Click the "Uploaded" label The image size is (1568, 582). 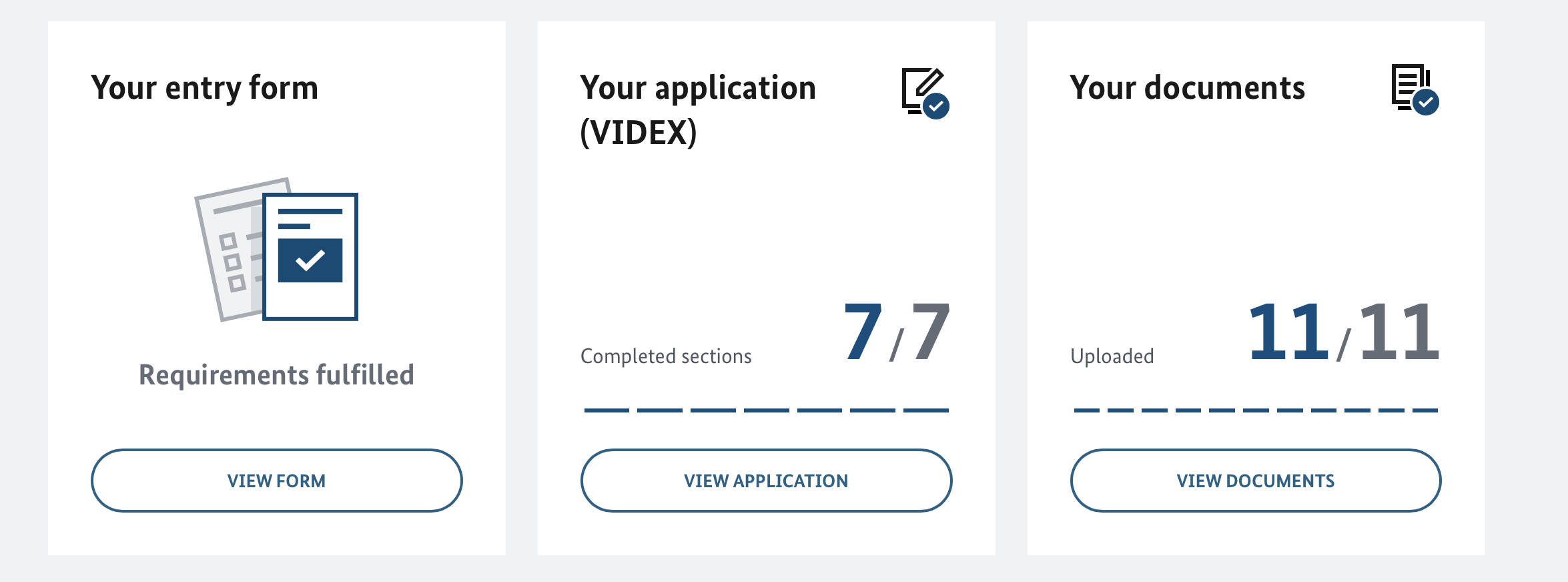(1112, 356)
